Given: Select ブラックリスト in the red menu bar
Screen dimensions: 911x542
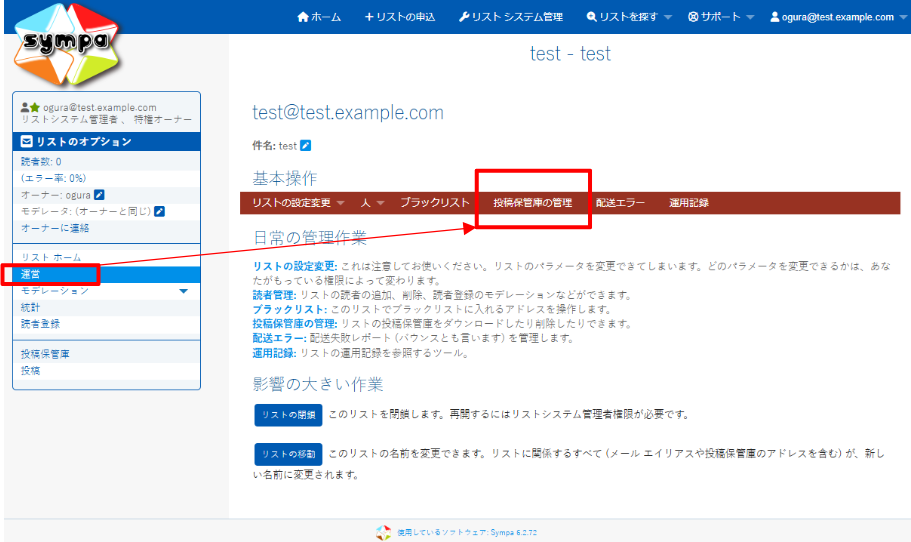Looking at the screenshot, I should pyautogui.click(x=435, y=203).
